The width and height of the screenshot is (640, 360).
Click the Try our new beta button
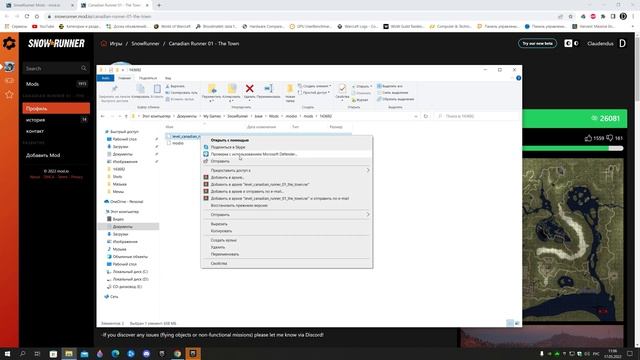[537, 43]
